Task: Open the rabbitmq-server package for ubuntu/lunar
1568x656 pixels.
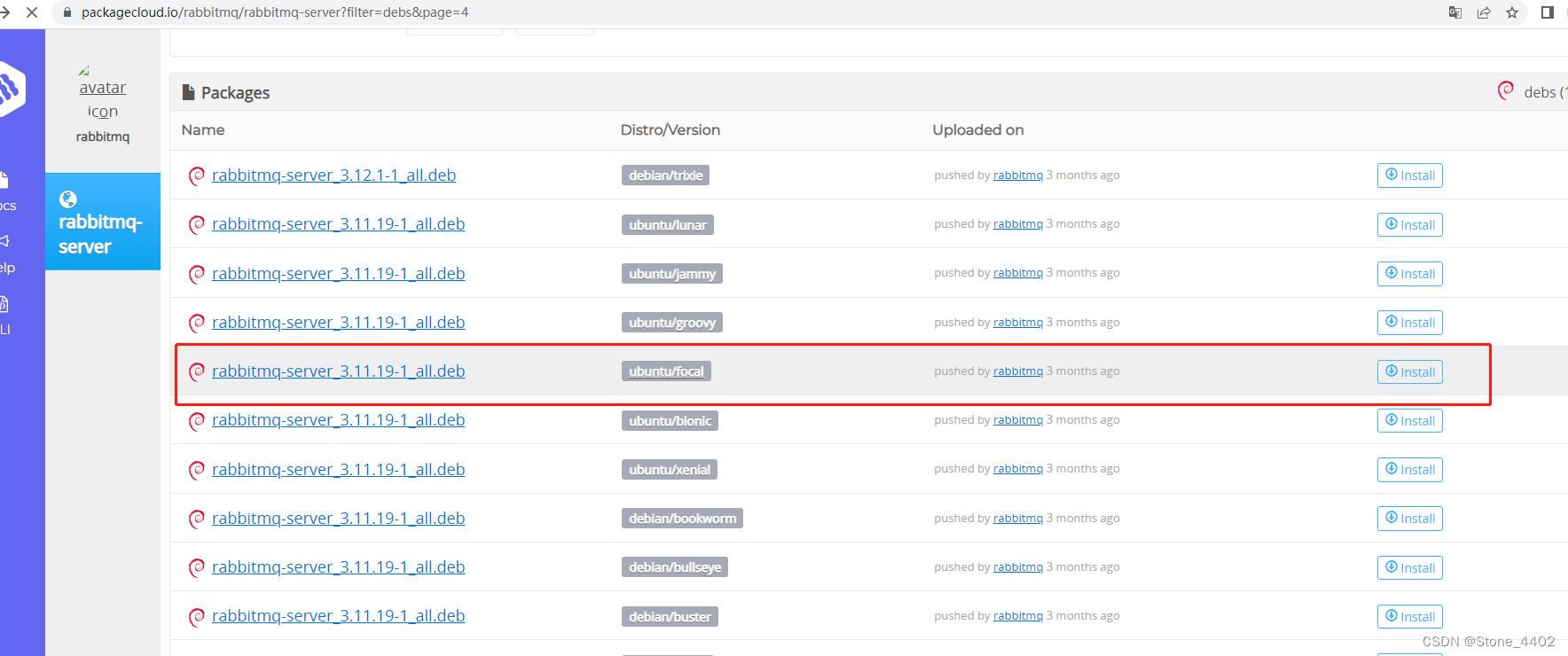Action: (338, 224)
